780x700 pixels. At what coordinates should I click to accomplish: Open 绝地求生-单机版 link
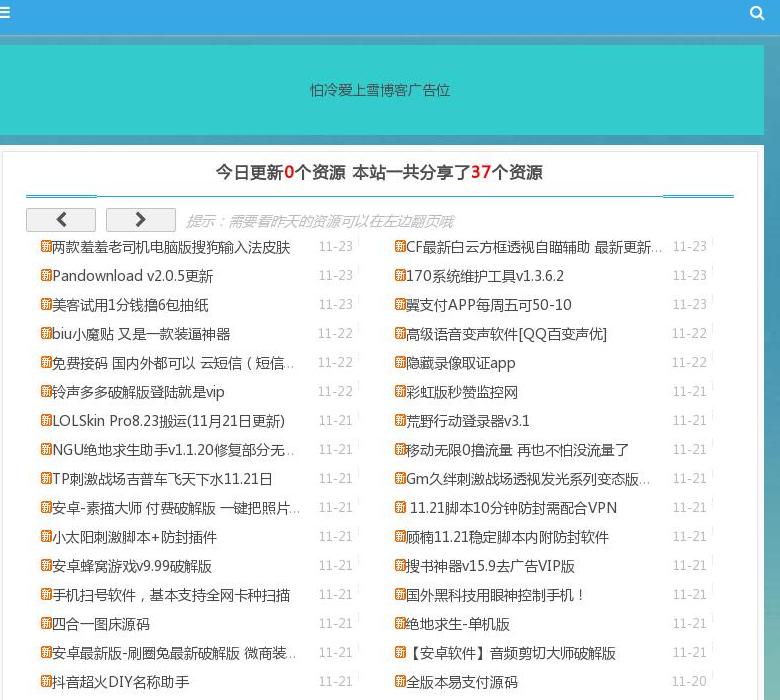[458, 623]
